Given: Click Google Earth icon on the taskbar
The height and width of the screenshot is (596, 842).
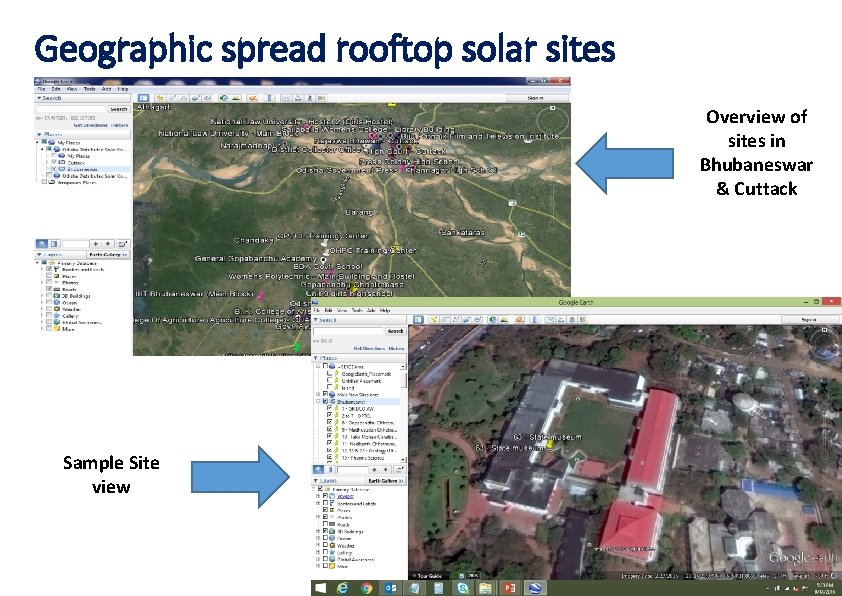Looking at the screenshot, I should coord(534,588).
